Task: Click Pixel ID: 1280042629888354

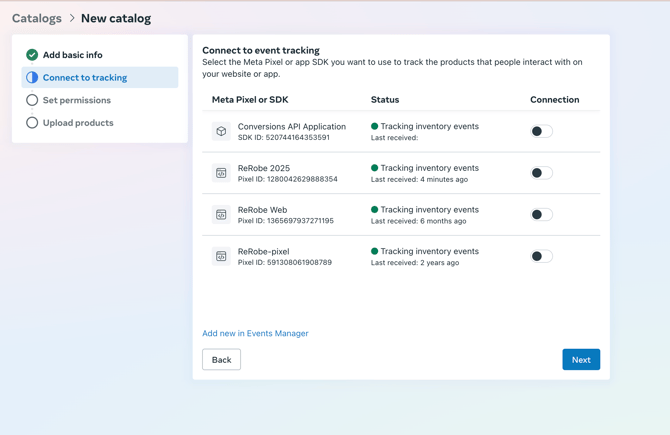Action: [x=288, y=179]
